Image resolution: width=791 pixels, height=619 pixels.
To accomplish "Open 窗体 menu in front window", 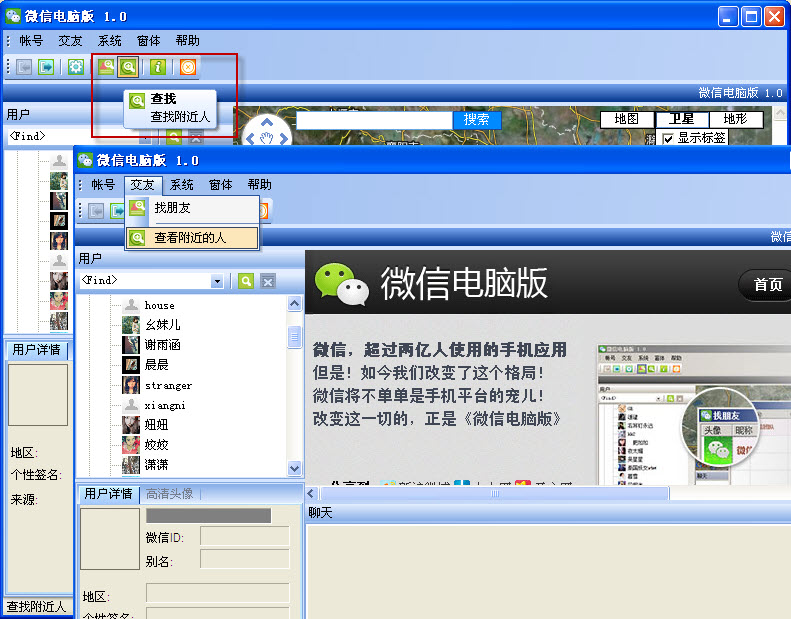I will coord(220,185).
